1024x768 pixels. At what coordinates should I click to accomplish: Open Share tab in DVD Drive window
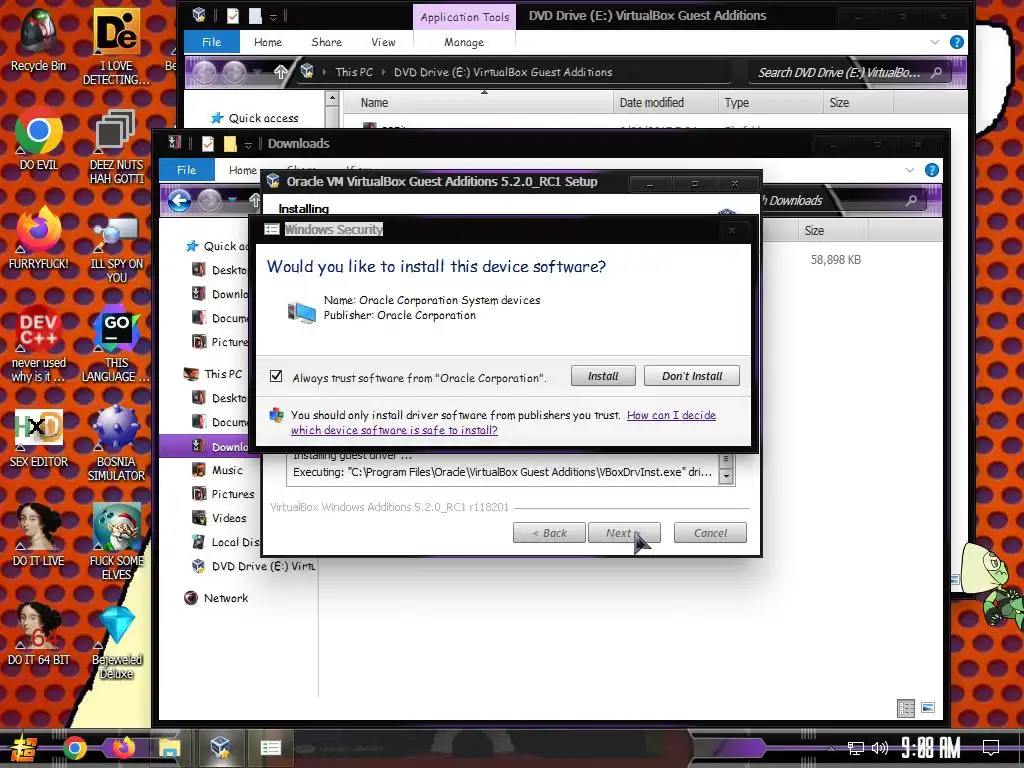327,42
